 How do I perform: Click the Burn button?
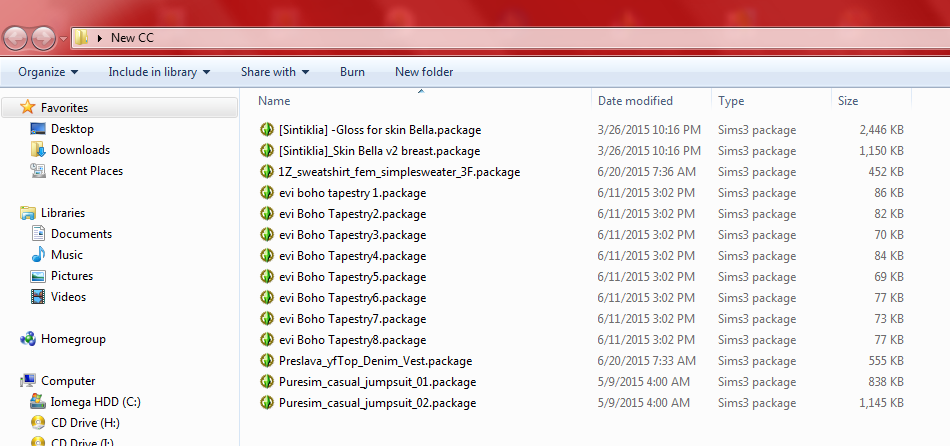click(x=352, y=72)
